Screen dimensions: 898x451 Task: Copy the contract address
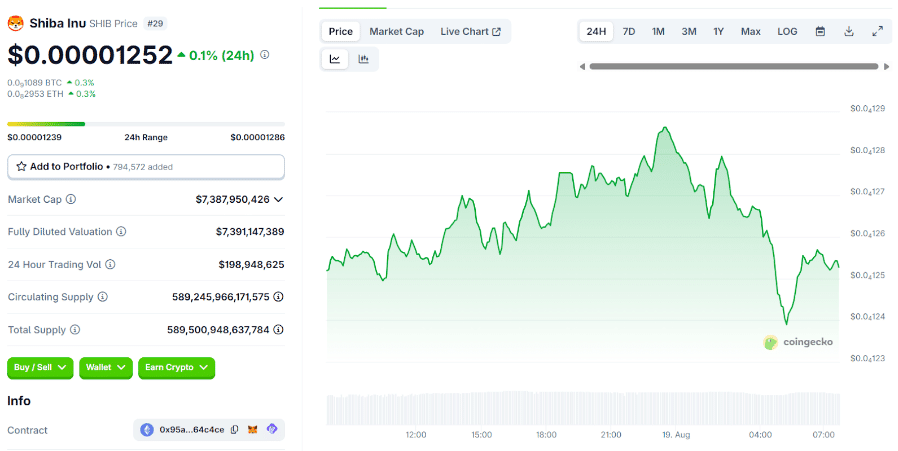pos(234,430)
